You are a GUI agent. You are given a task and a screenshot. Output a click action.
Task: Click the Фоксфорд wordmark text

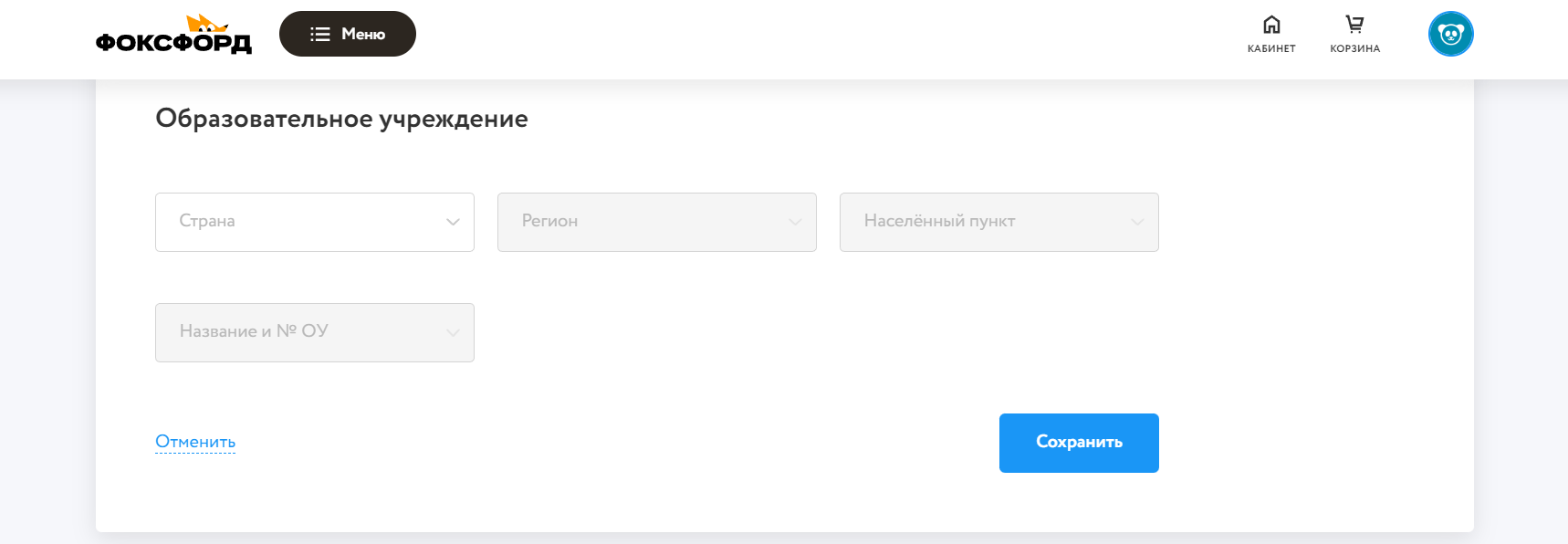tap(173, 43)
